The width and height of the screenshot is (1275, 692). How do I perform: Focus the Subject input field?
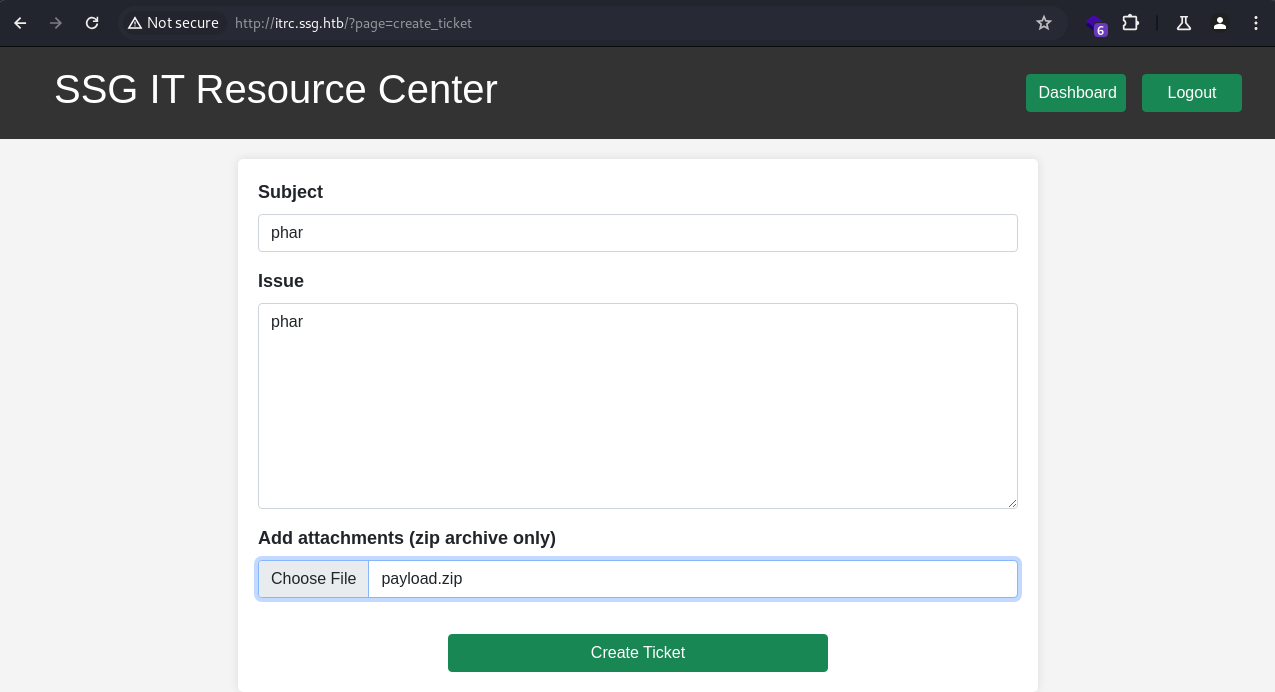click(x=638, y=233)
